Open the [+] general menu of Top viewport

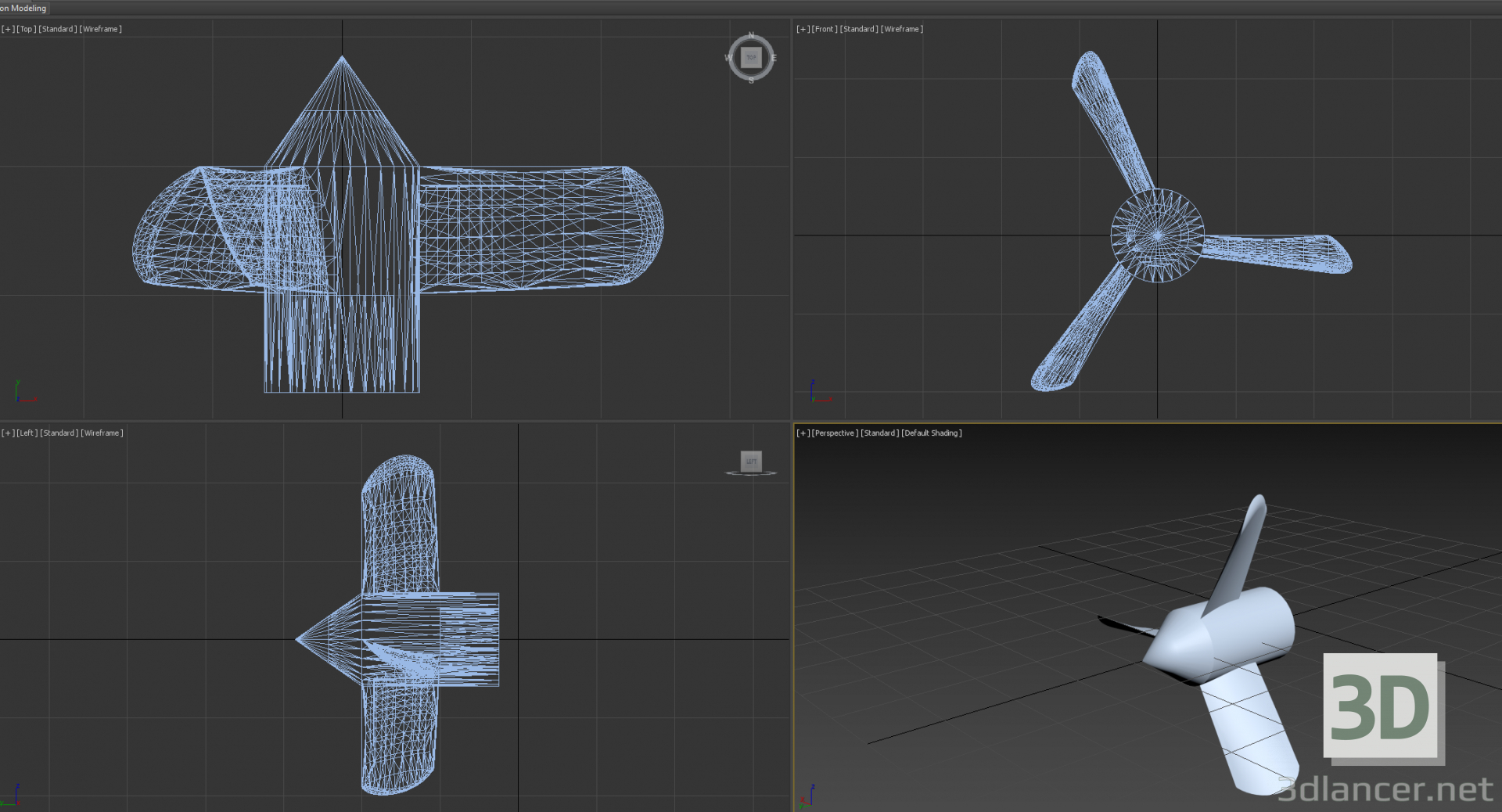(6, 29)
